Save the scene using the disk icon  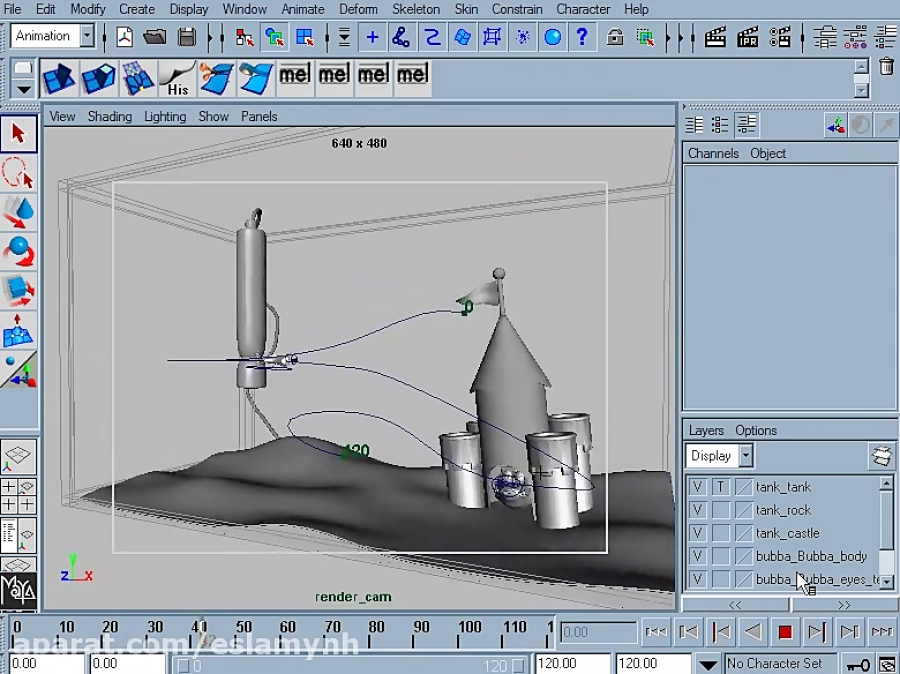click(x=187, y=36)
